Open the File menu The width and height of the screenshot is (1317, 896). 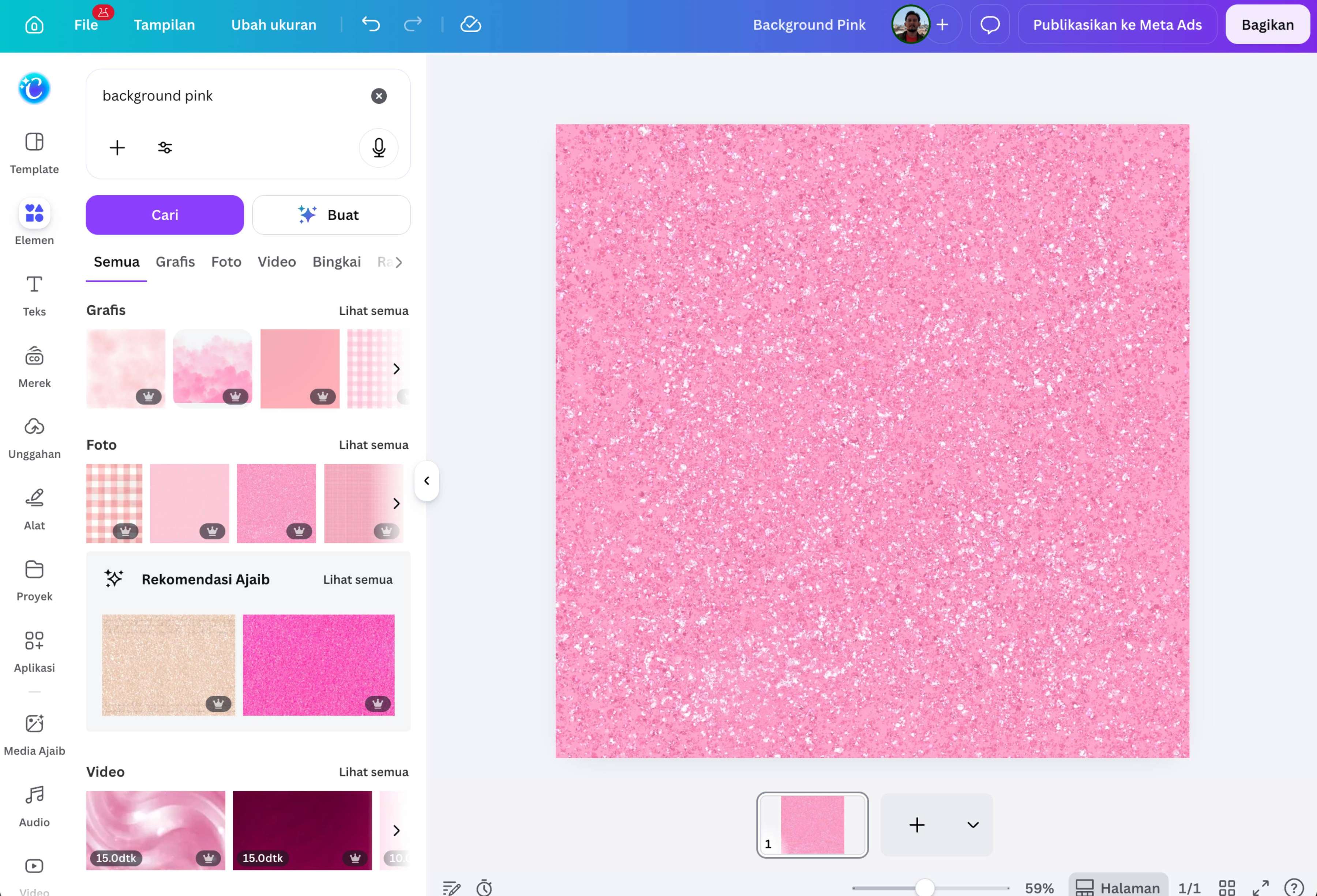click(86, 25)
